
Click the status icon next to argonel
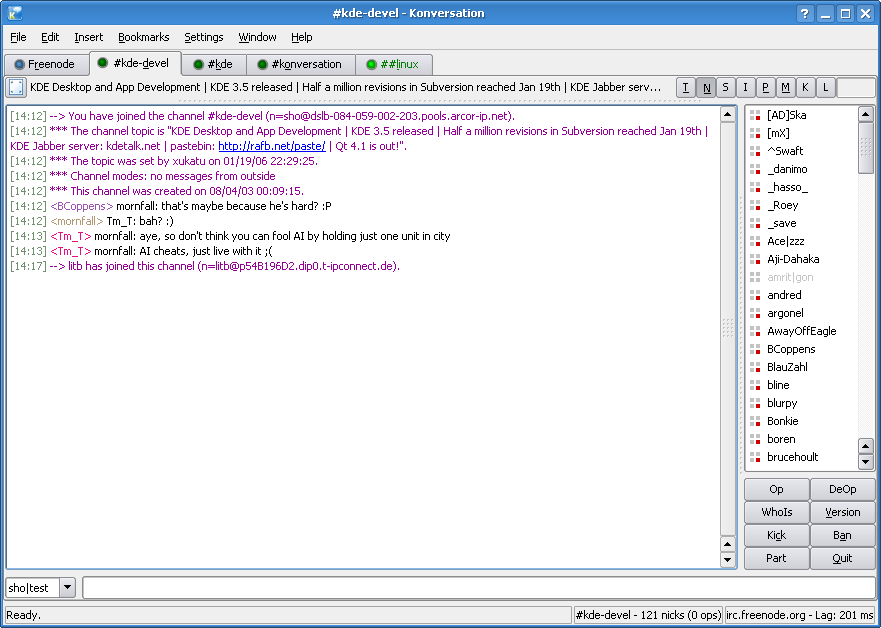[755, 313]
